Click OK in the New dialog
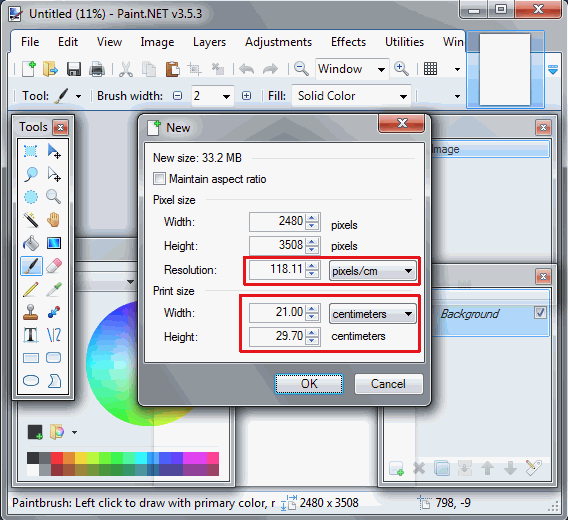 309,384
